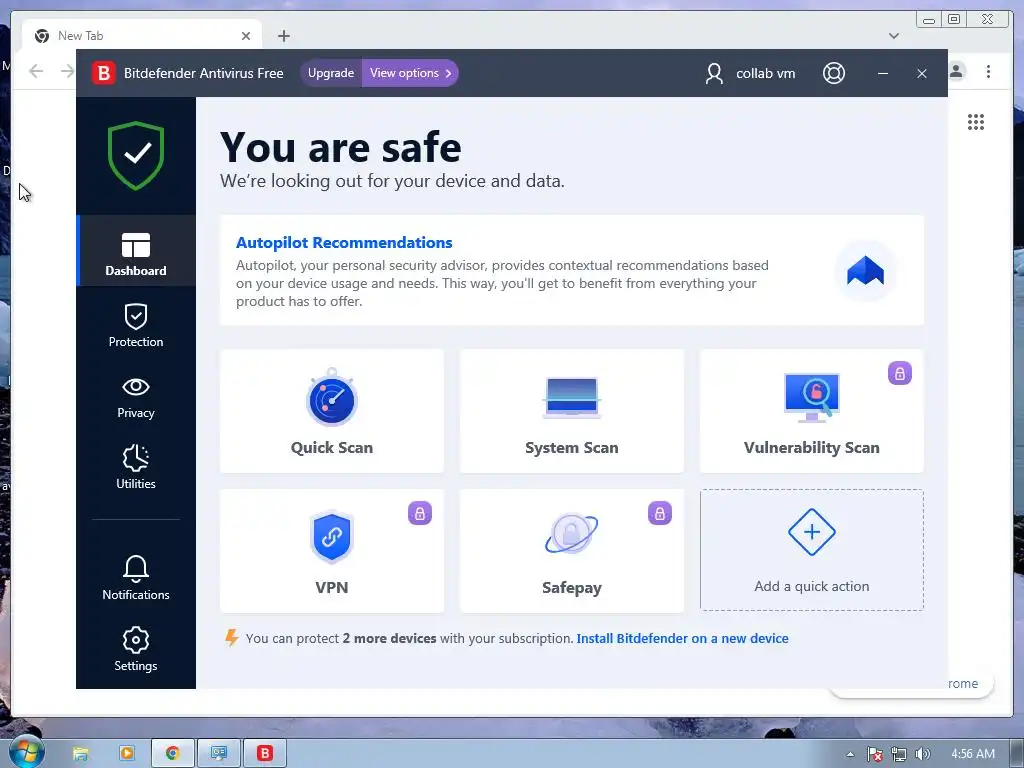Click the green shield status icon

pyautogui.click(x=136, y=155)
